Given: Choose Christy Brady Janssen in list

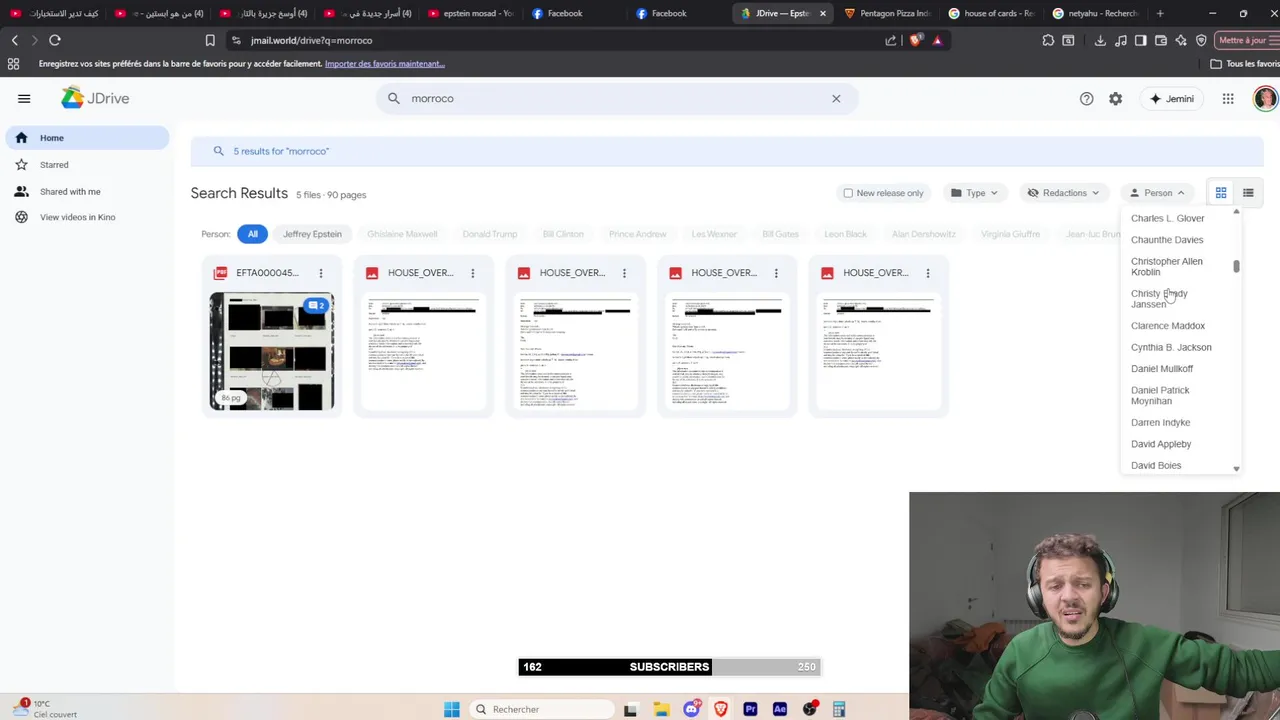Looking at the screenshot, I should pos(1160,299).
